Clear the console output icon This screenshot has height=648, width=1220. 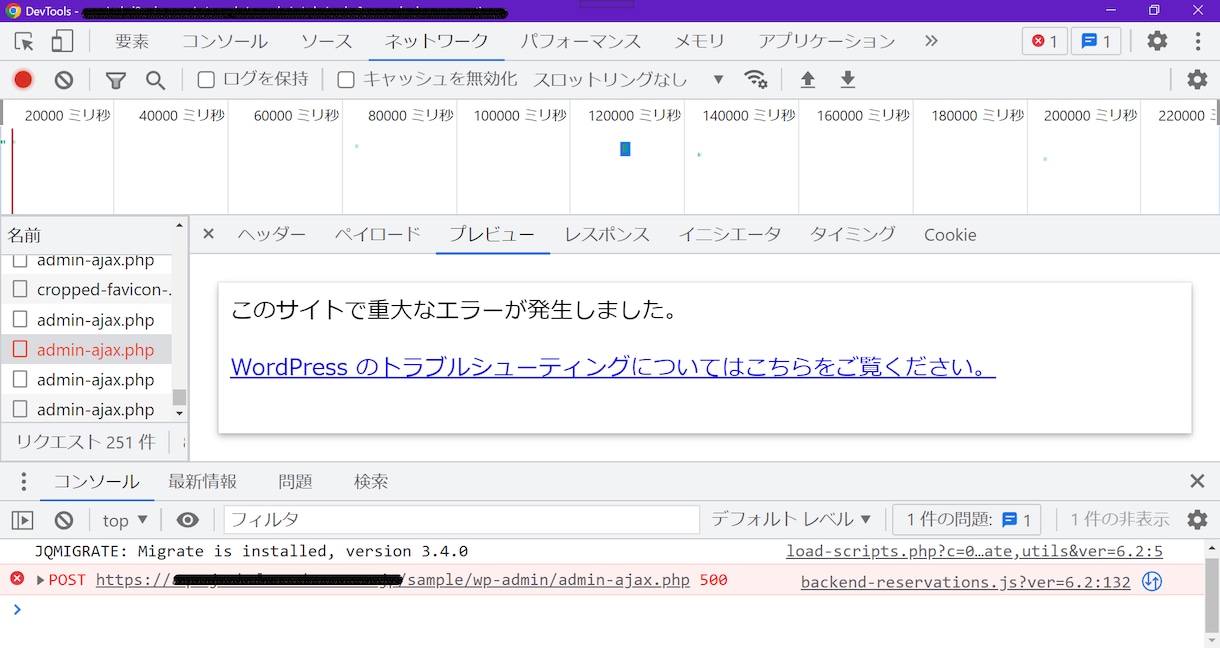click(64, 520)
